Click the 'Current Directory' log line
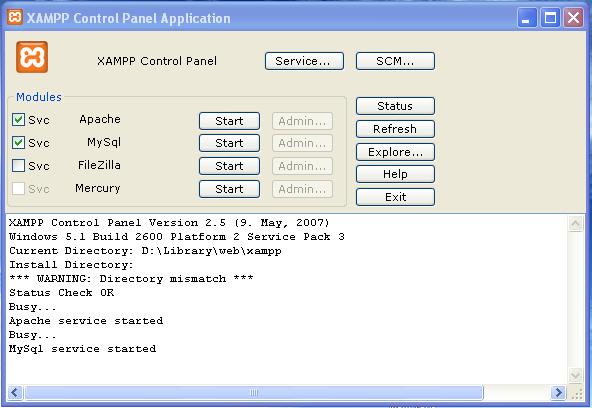This screenshot has height=408, width=592. point(145,251)
